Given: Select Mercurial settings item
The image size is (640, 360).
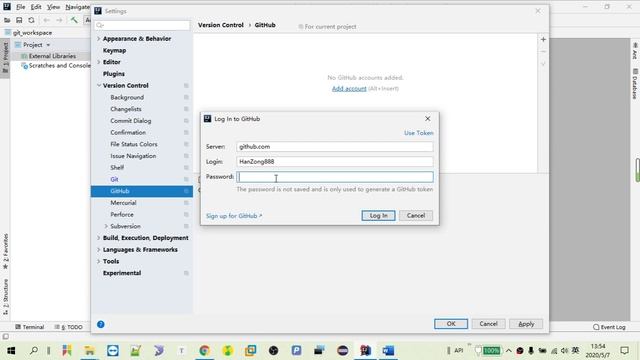Looking at the screenshot, I should pyautogui.click(x=123, y=203).
